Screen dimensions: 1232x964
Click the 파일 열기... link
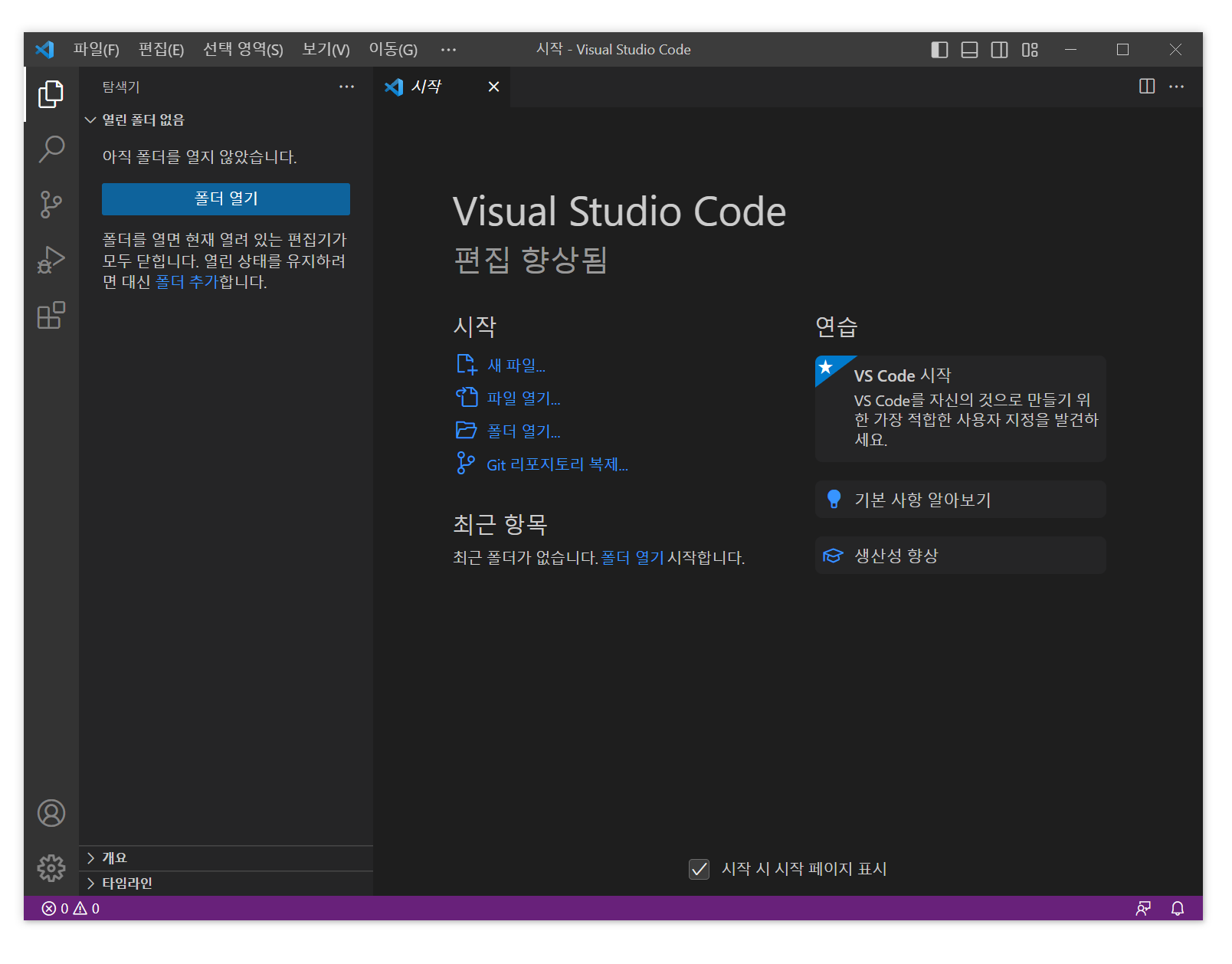click(523, 398)
